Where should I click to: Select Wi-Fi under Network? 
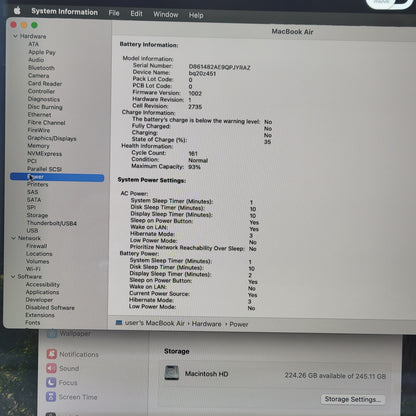(33, 269)
